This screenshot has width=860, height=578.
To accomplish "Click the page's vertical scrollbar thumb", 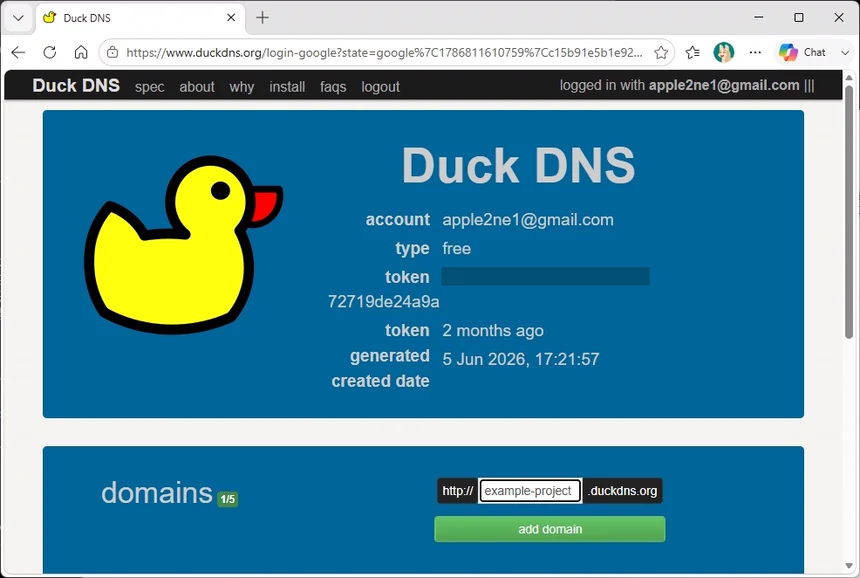I will [849, 212].
